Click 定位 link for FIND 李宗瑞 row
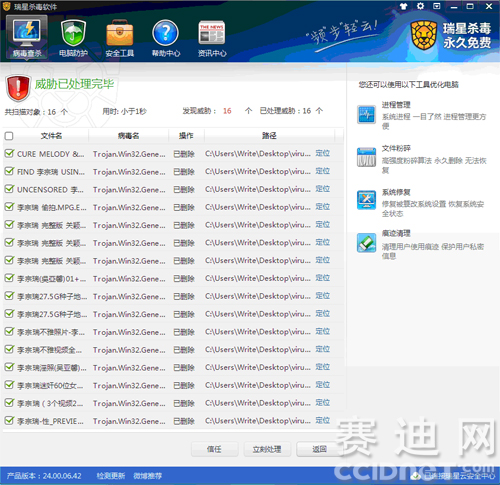This screenshot has height=485, width=500. (x=323, y=171)
